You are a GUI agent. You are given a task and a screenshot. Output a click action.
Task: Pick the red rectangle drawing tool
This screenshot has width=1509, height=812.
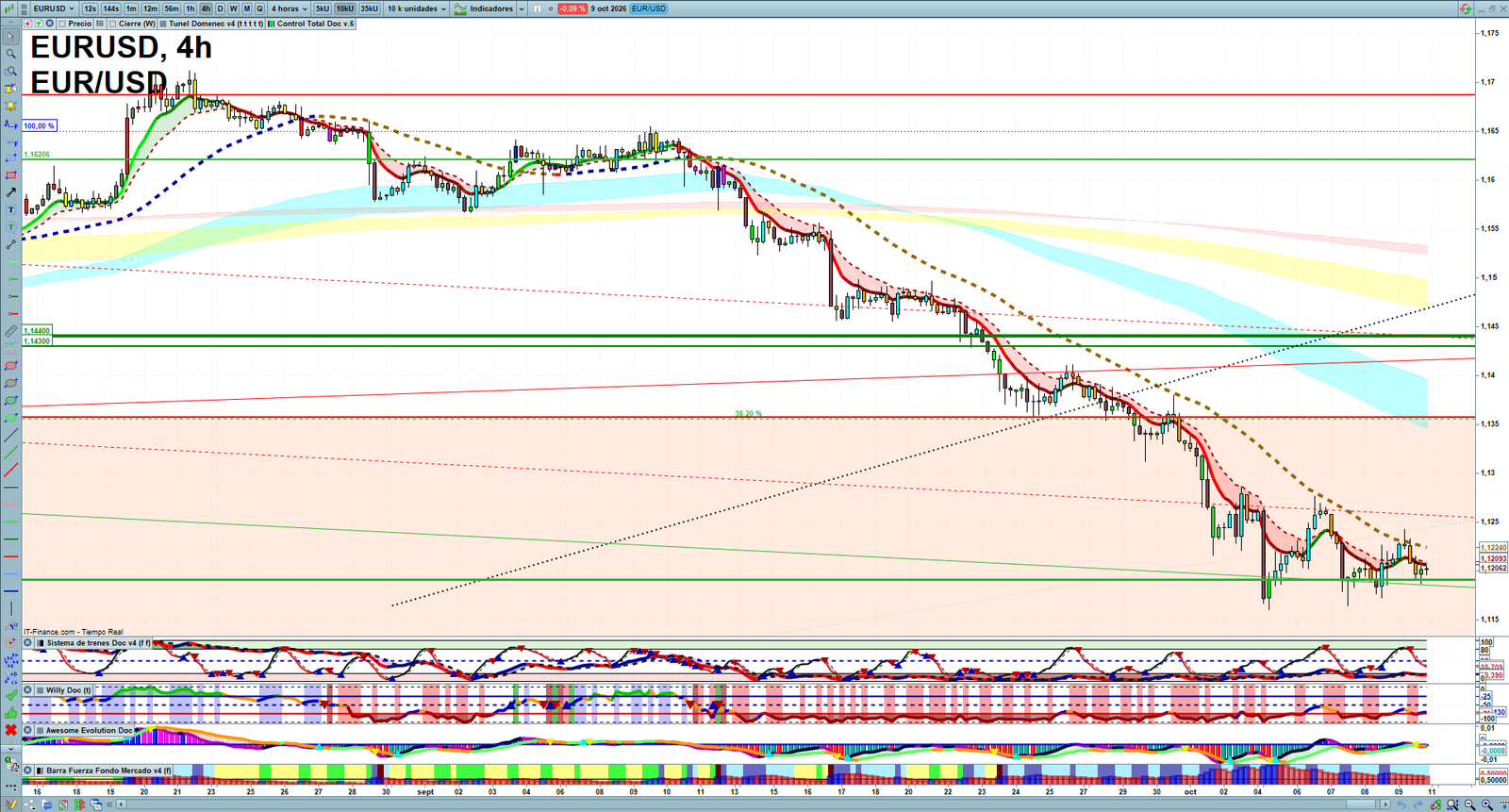click(x=10, y=175)
